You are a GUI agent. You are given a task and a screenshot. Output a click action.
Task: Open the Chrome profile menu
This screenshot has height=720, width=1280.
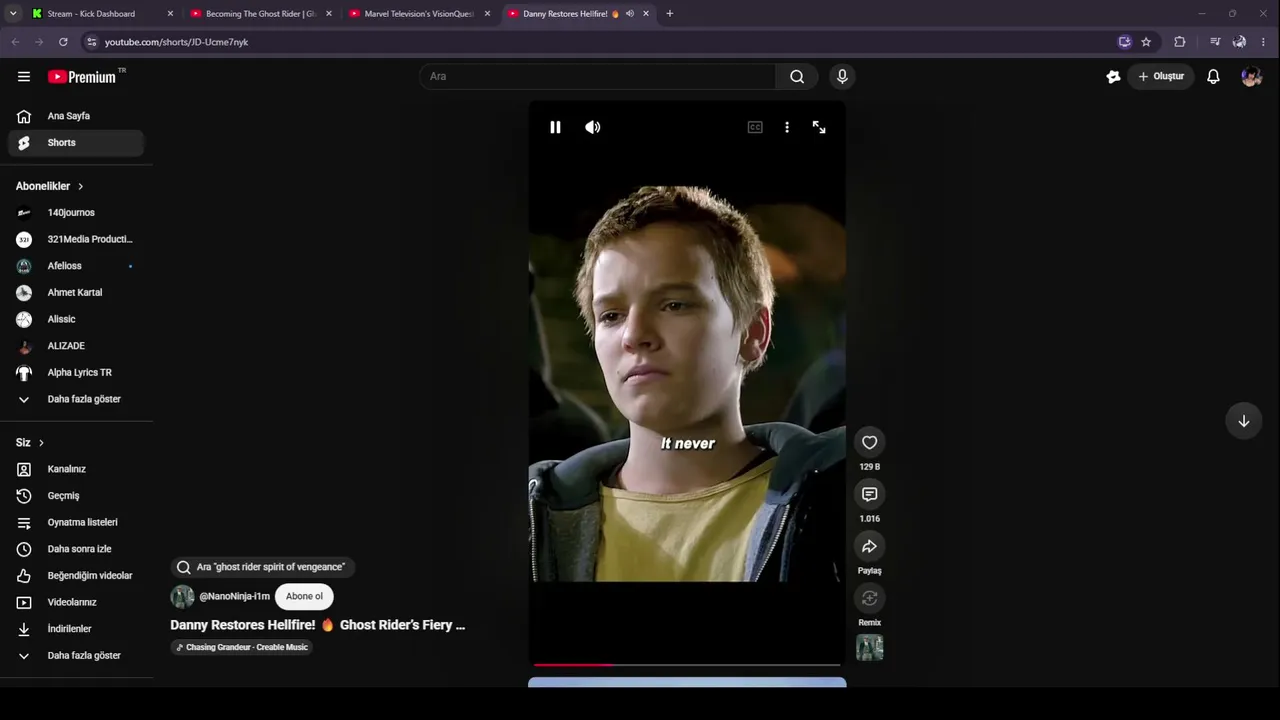(x=1239, y=42)
